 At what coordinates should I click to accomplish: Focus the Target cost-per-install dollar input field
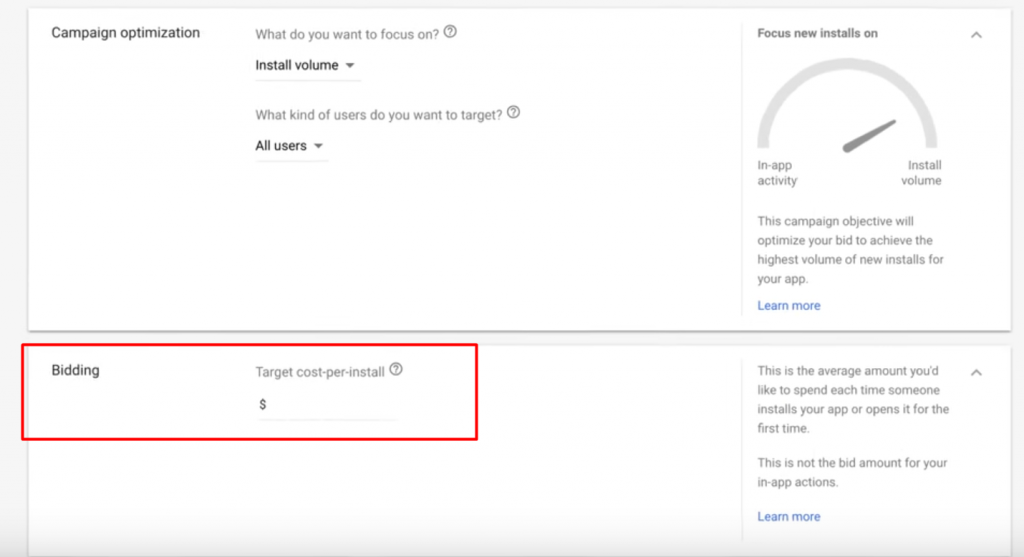[330, 405]
